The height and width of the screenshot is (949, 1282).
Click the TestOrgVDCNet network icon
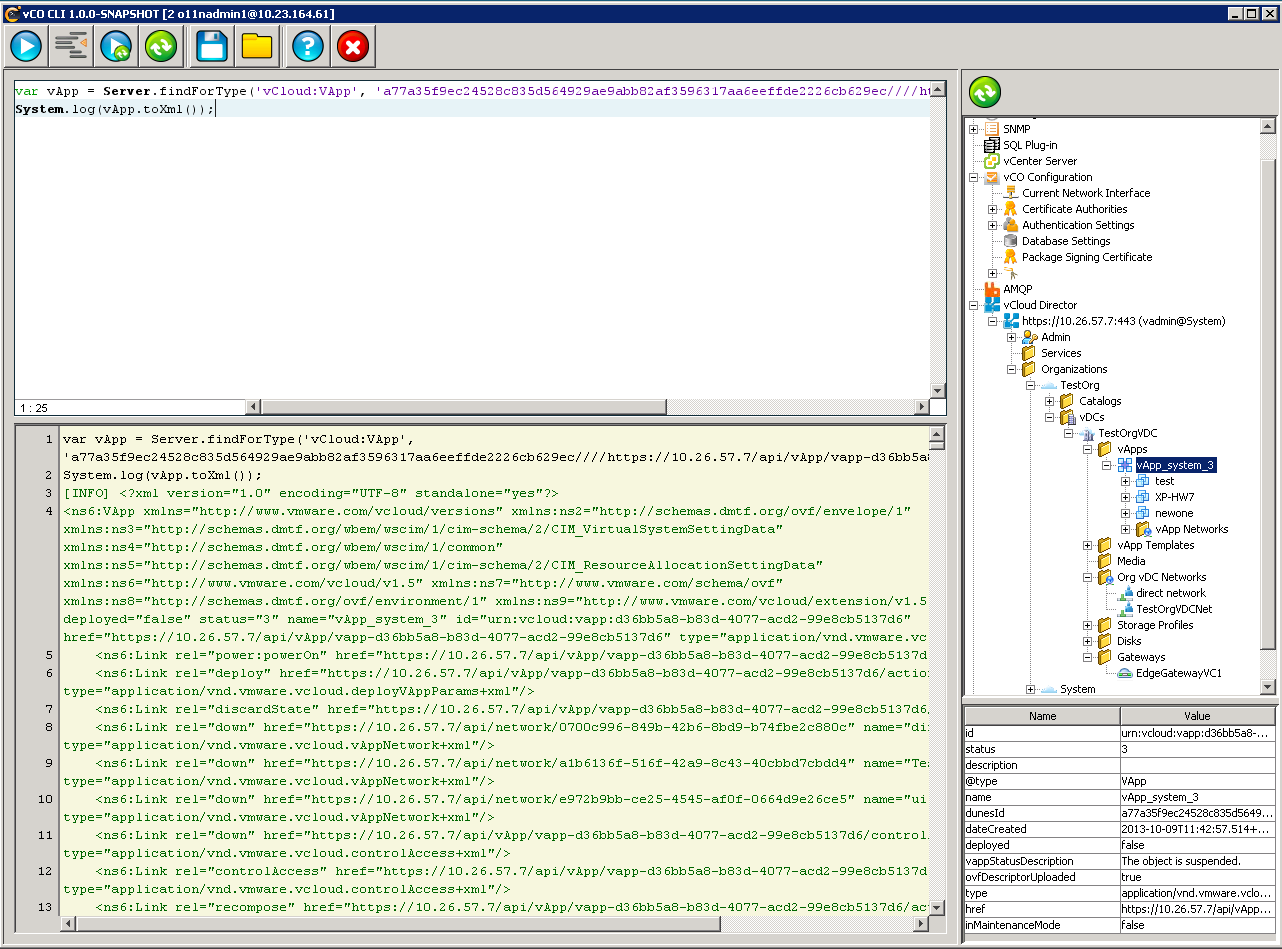[1125, 609]
